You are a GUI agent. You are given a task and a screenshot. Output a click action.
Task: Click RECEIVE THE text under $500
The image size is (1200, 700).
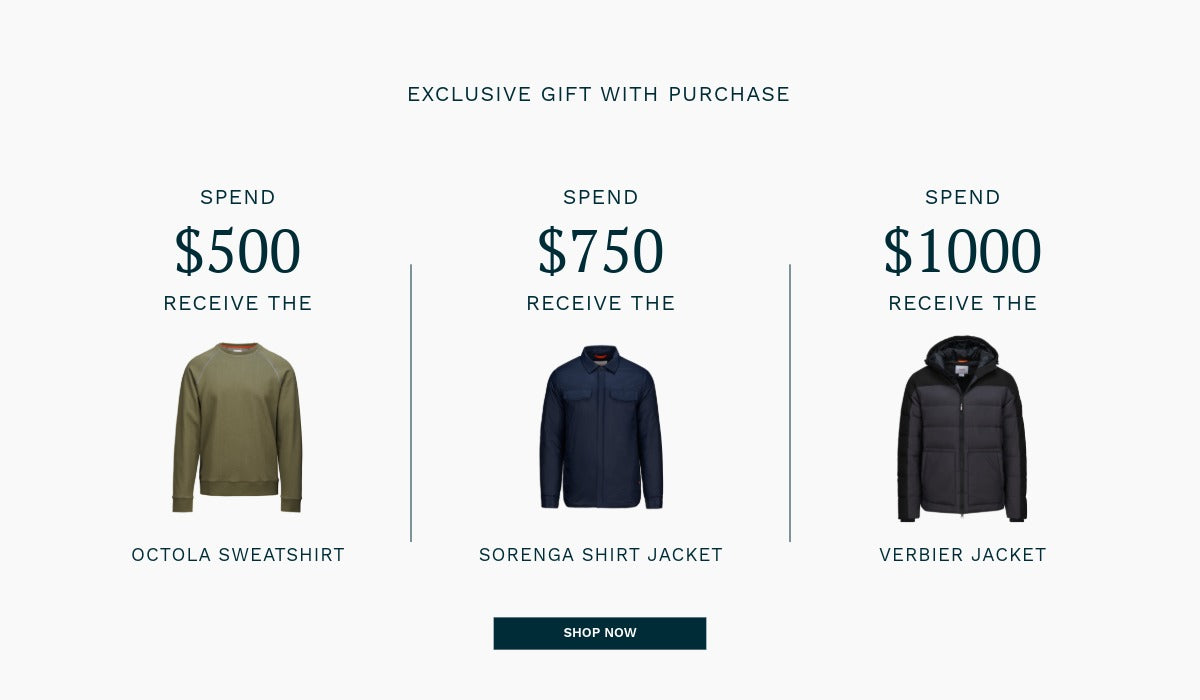click(x=237, y=303)
